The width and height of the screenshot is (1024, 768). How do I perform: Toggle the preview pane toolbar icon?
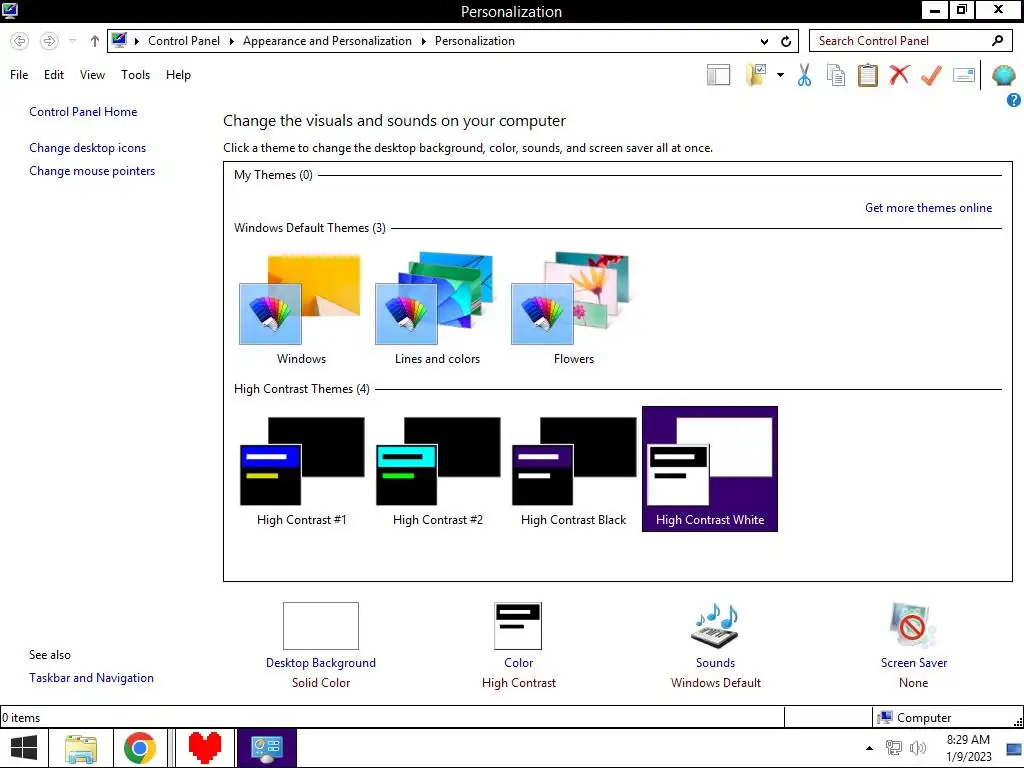(x=718, y=74)
